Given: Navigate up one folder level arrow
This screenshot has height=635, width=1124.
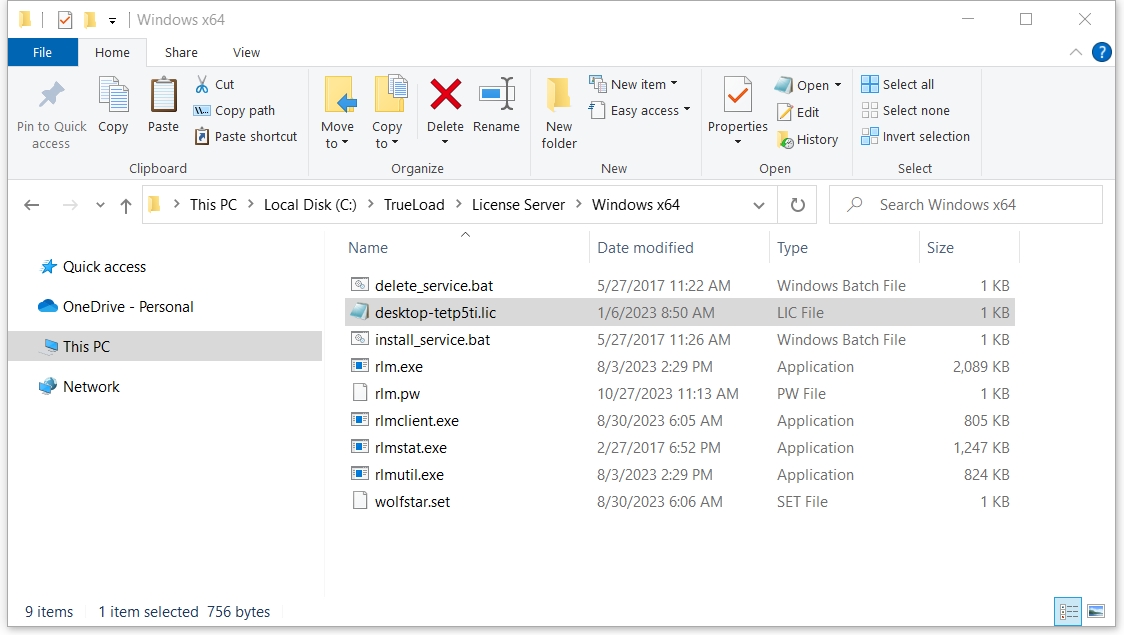Looking at the screenshot, I should (x=126, y=205).
